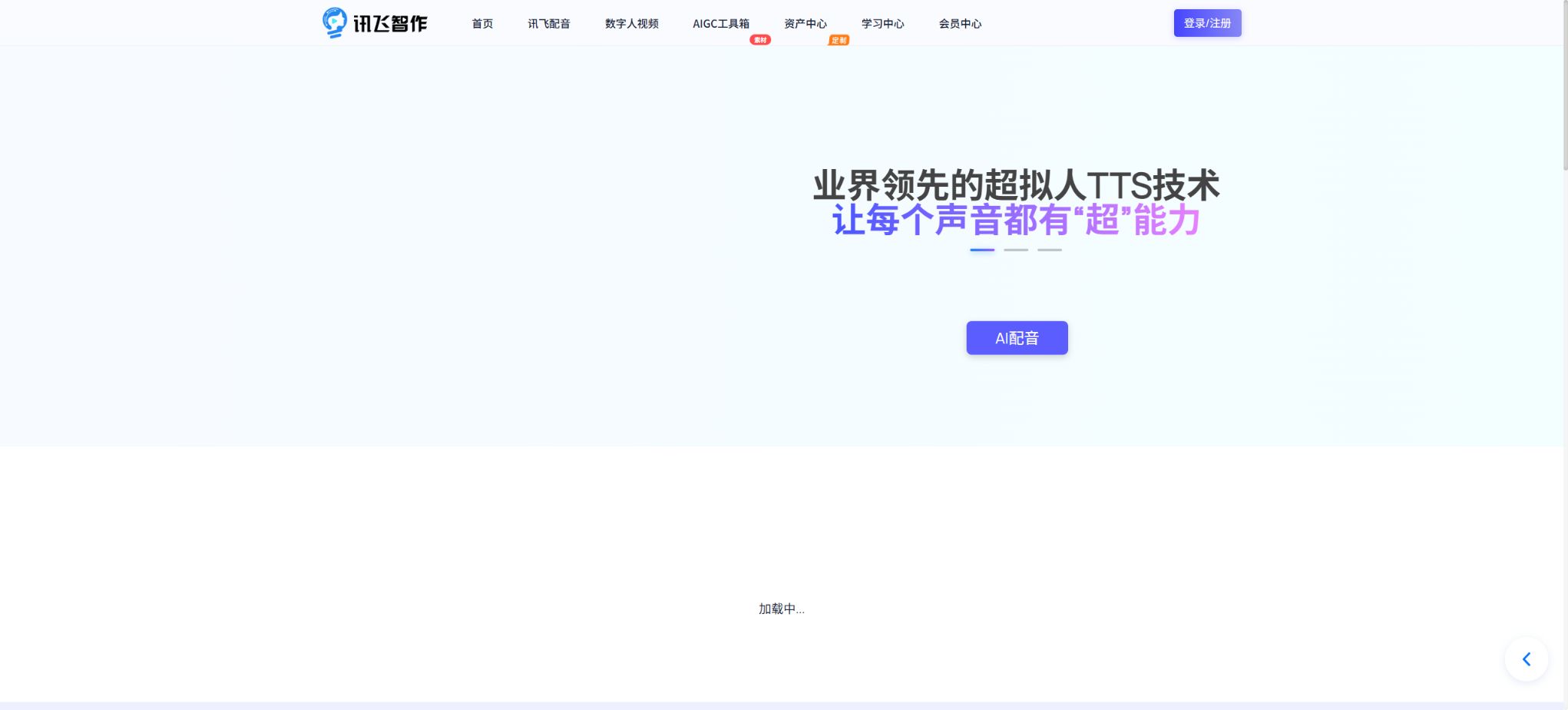Click the red 素材 badge under AIGC工具箱

(760, 40)
